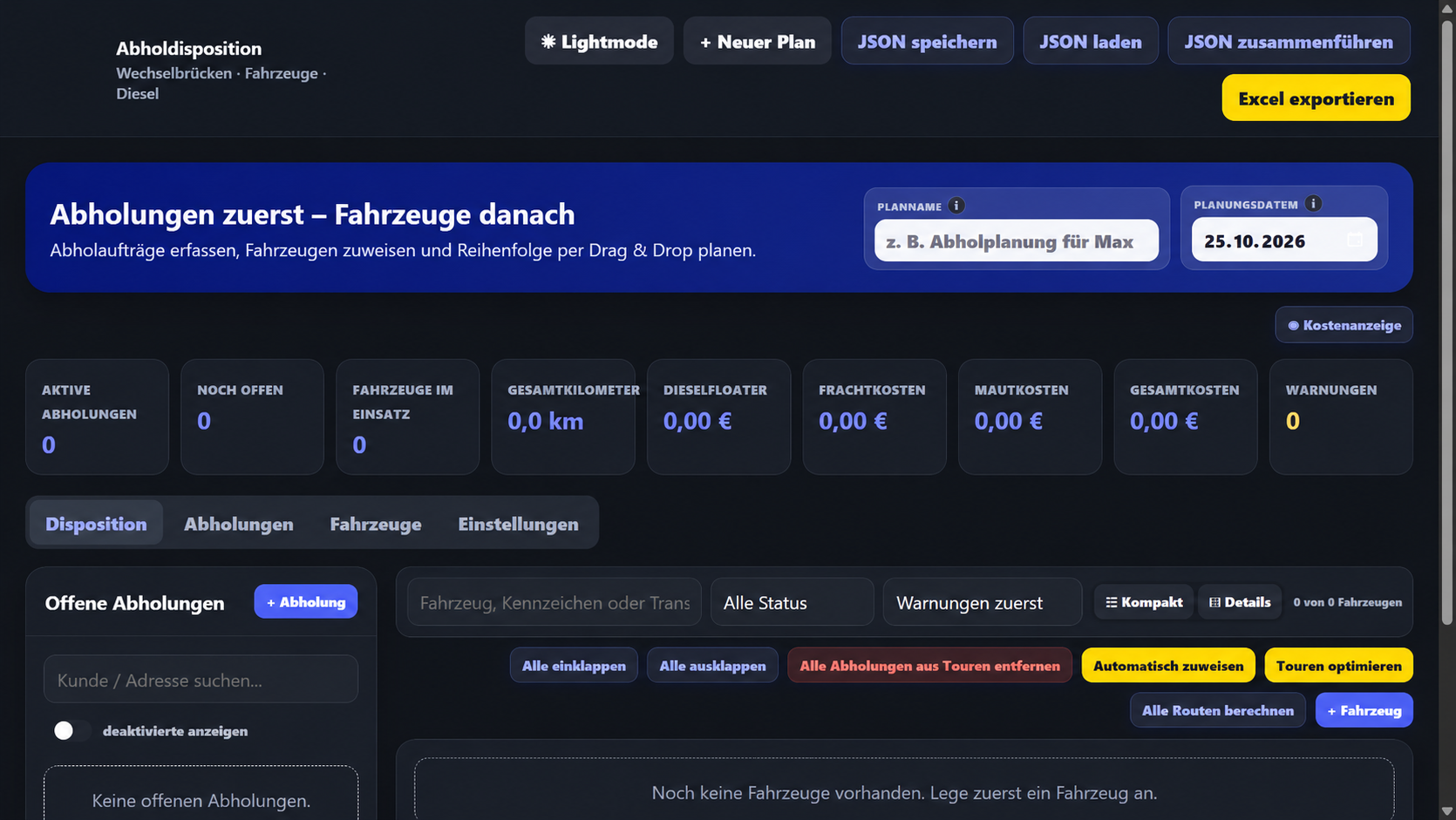
Task: Select the Details view mode
Action: pyautogui.click(x=1240, y=602)
